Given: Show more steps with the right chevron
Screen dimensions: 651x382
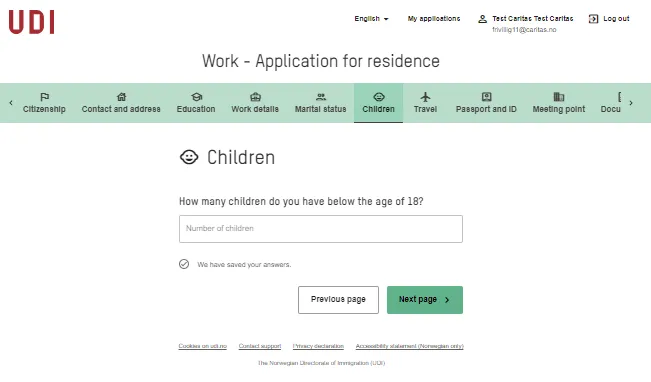Looking at the screenshot, I should [x=631, y=103].
